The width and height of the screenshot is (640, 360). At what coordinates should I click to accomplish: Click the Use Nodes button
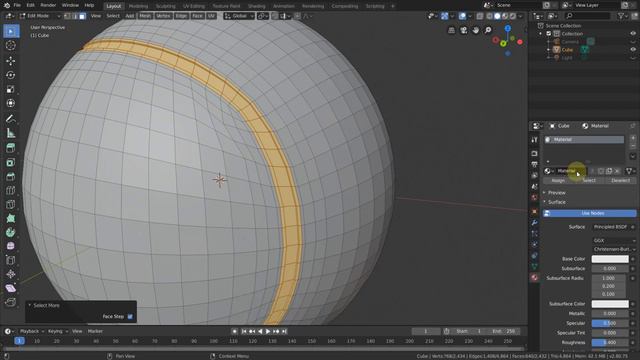pos(589,213)
